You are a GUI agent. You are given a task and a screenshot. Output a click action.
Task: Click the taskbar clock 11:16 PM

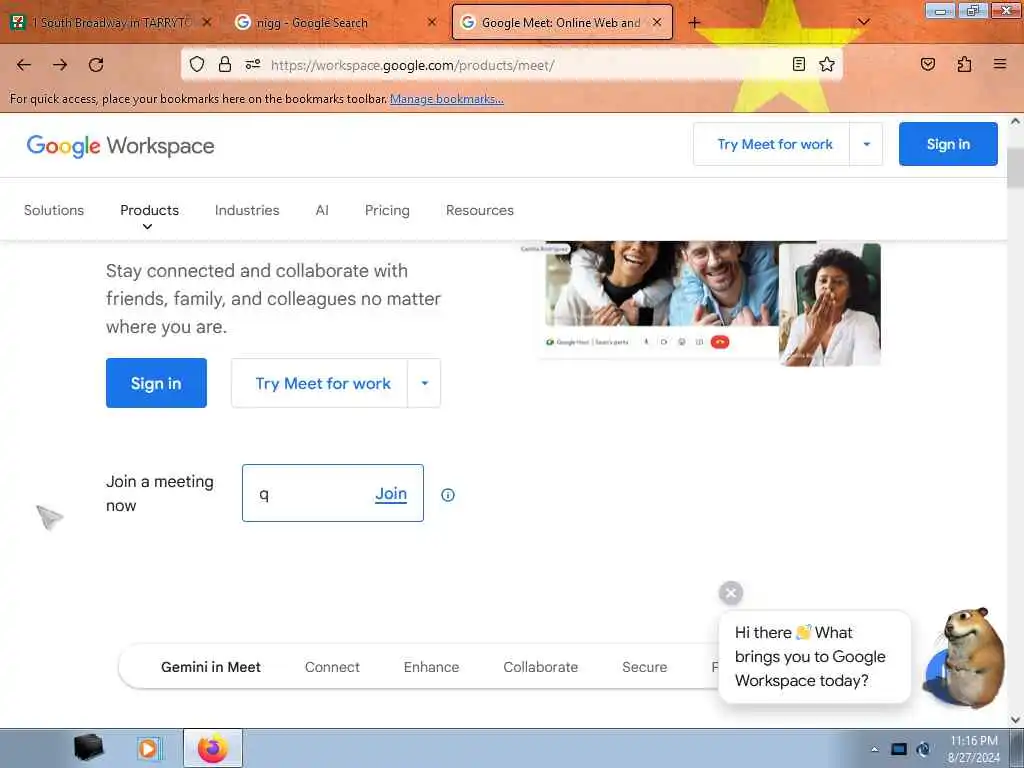tap(974, 749)
